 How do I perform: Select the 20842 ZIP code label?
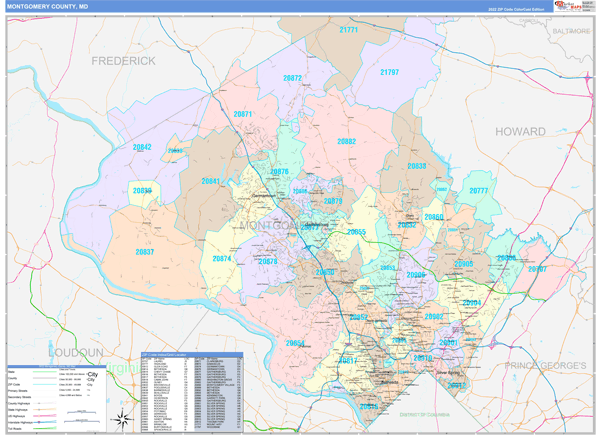pos(142,147)
